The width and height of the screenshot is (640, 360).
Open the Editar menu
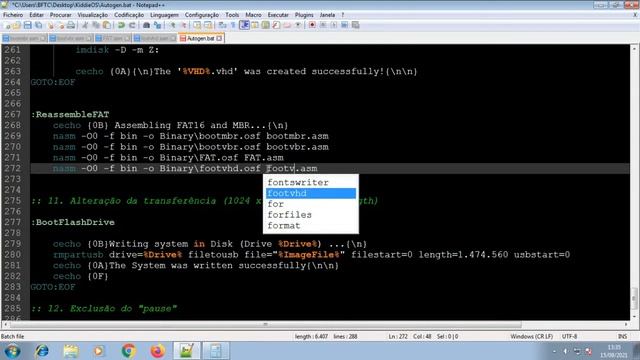[x=36, y=15]
